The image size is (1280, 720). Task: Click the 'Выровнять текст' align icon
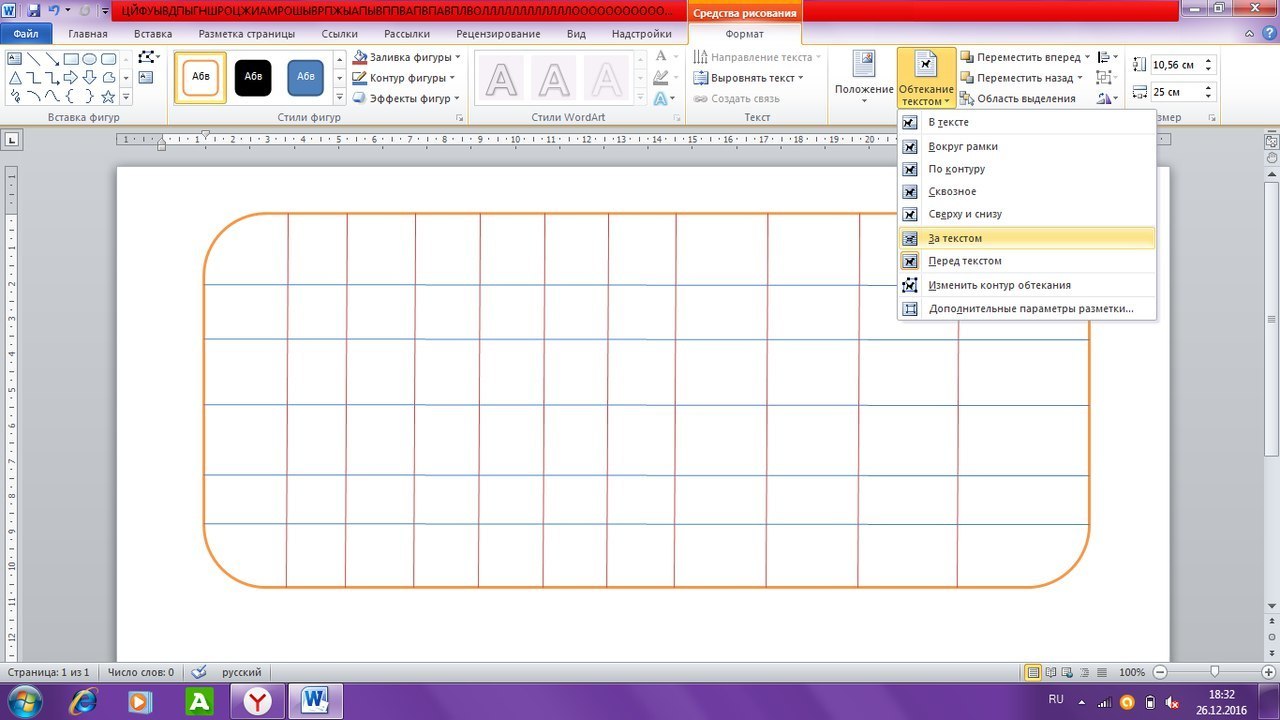(x=701, y=78)
